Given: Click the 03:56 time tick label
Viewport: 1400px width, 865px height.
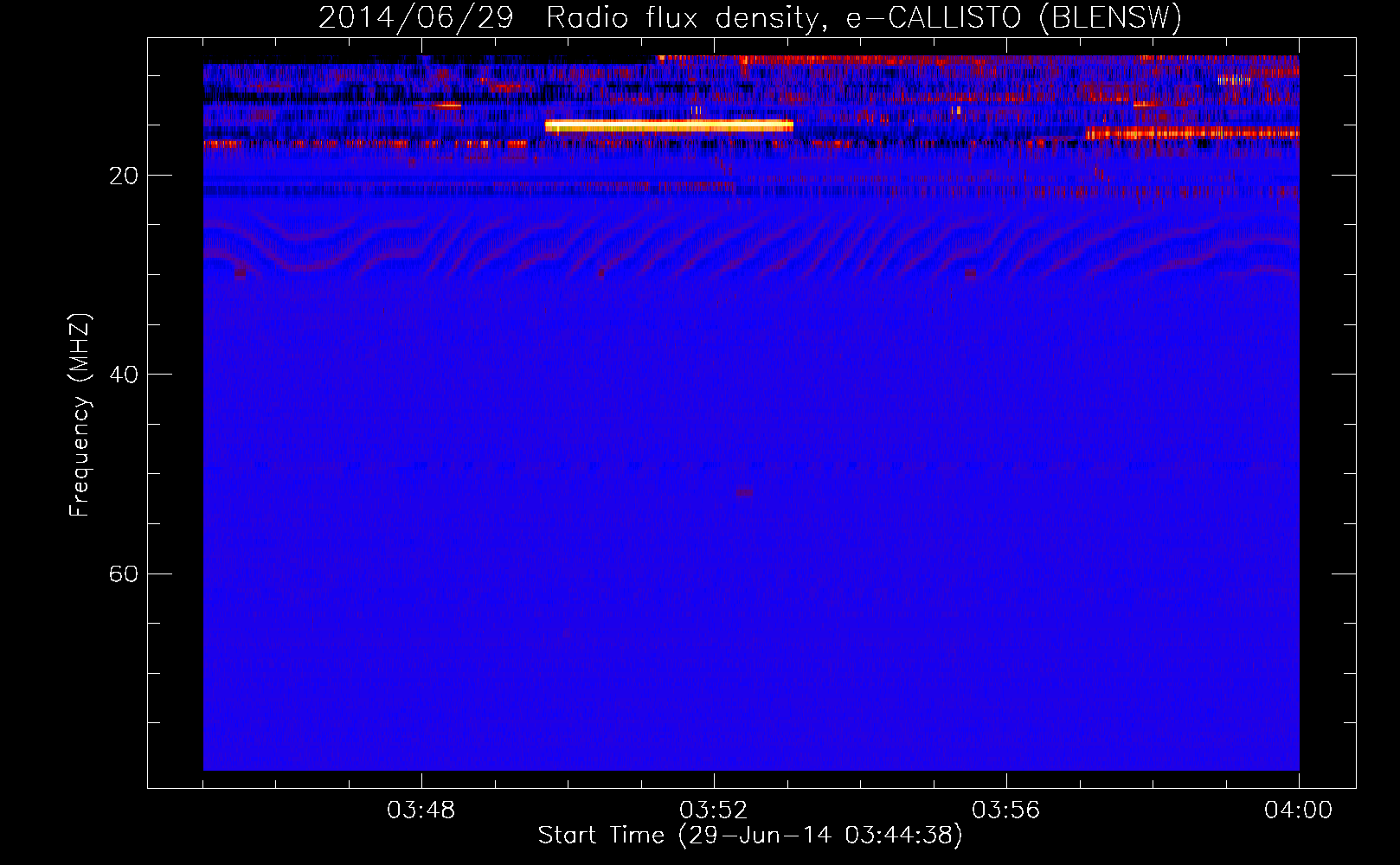Looking at the screenshot, I should [x=1006, y=811].
